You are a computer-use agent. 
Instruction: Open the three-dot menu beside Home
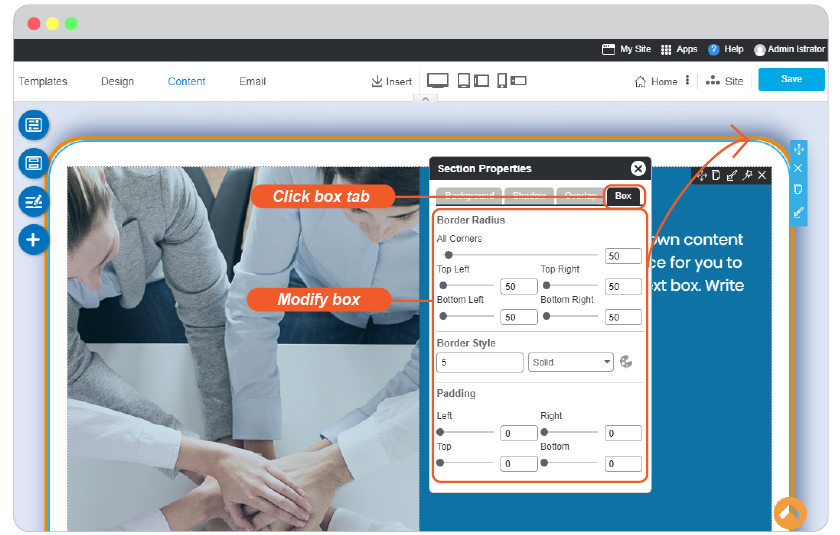687,81
